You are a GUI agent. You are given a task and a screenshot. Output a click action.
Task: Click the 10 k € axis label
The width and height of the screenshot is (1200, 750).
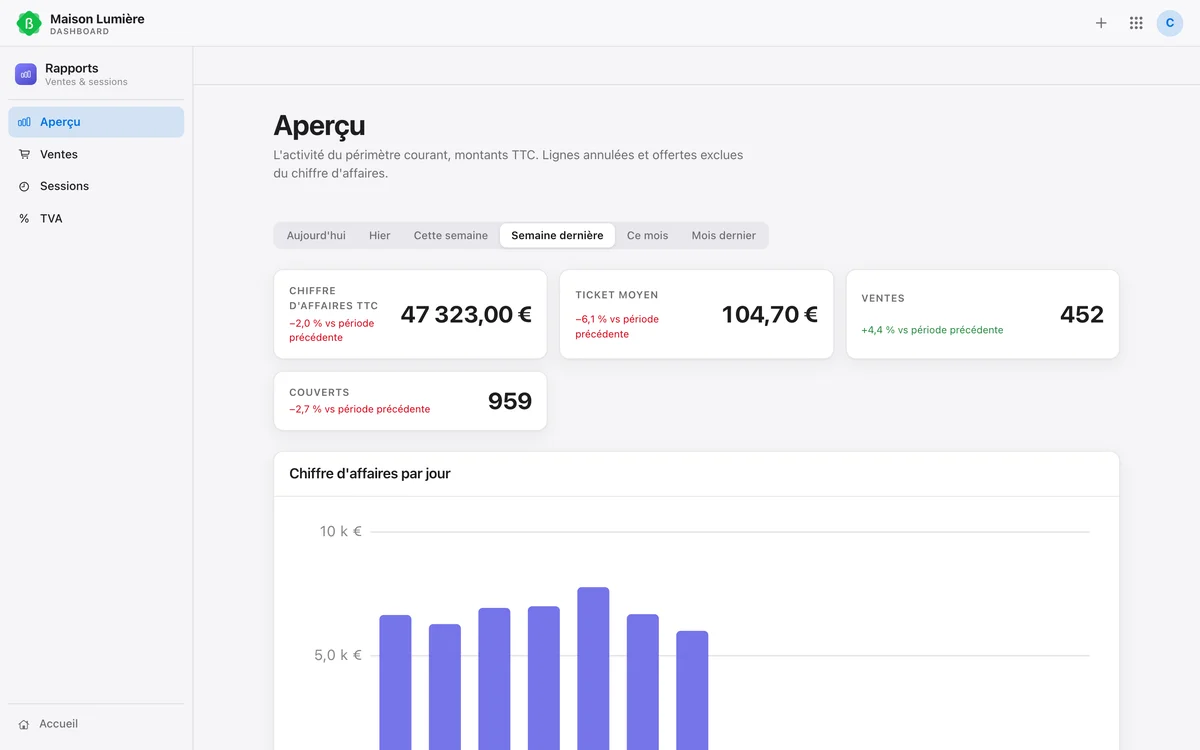[341, 531]
